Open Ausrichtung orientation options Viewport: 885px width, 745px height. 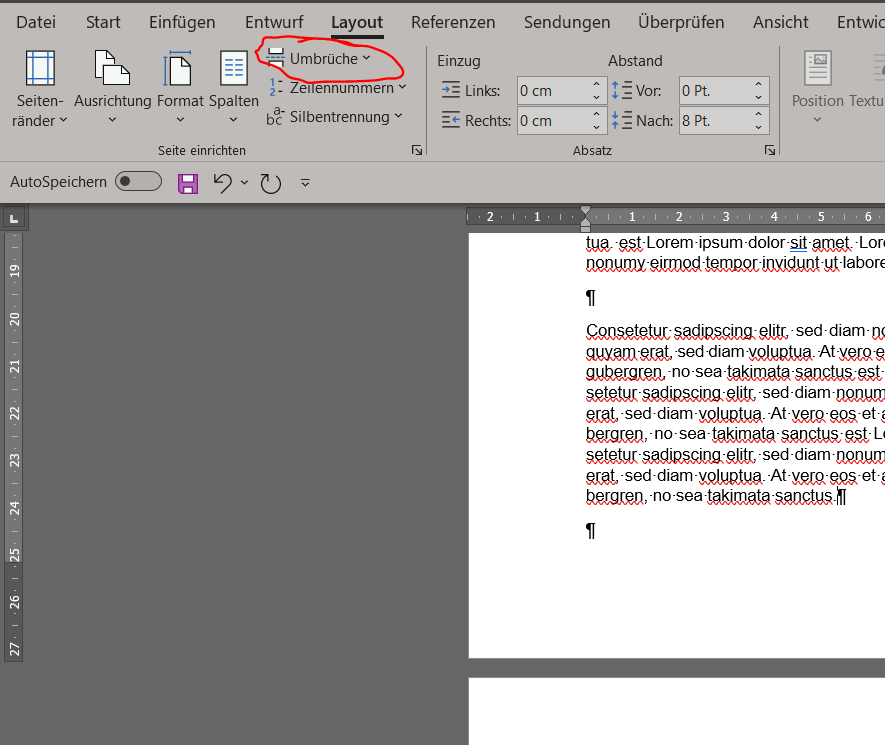point(112,87)
